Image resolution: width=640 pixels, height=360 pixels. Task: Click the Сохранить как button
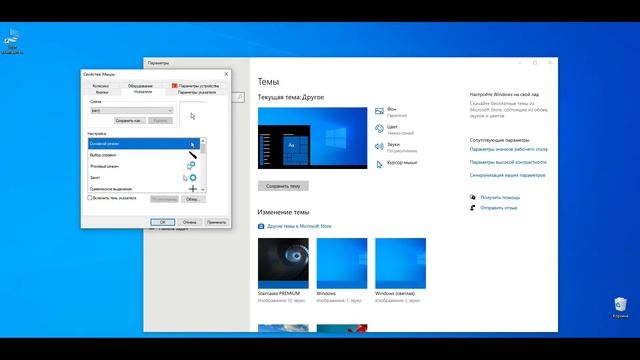129,120
